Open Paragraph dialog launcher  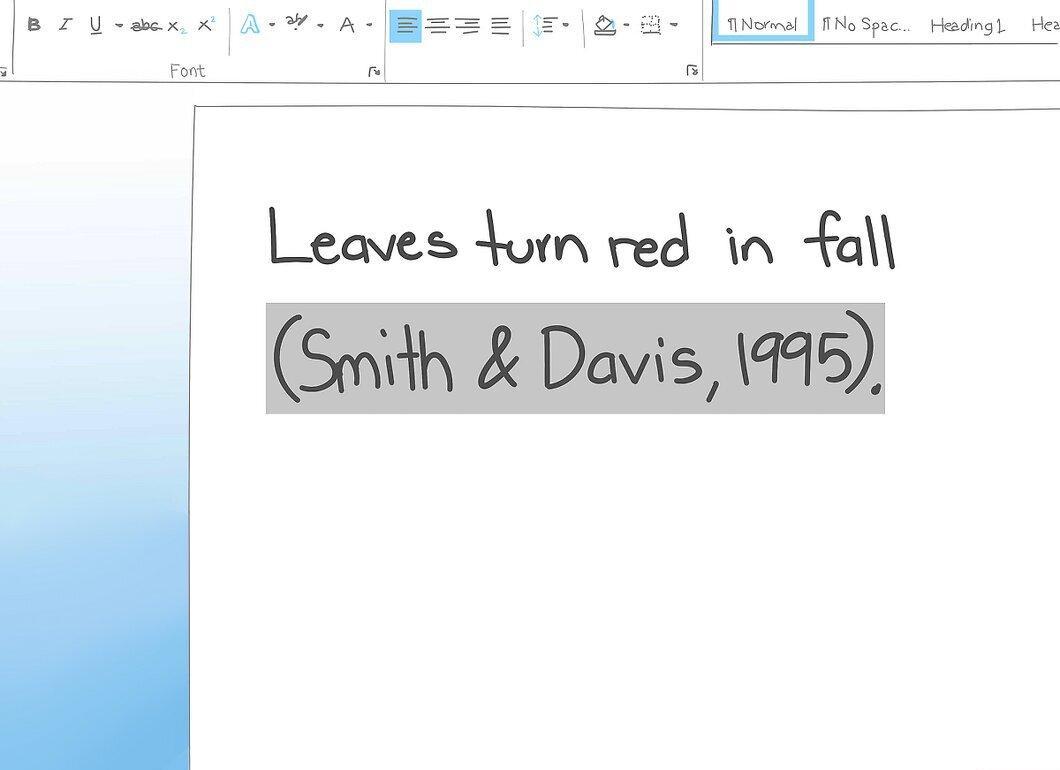[x=692, y=70]
